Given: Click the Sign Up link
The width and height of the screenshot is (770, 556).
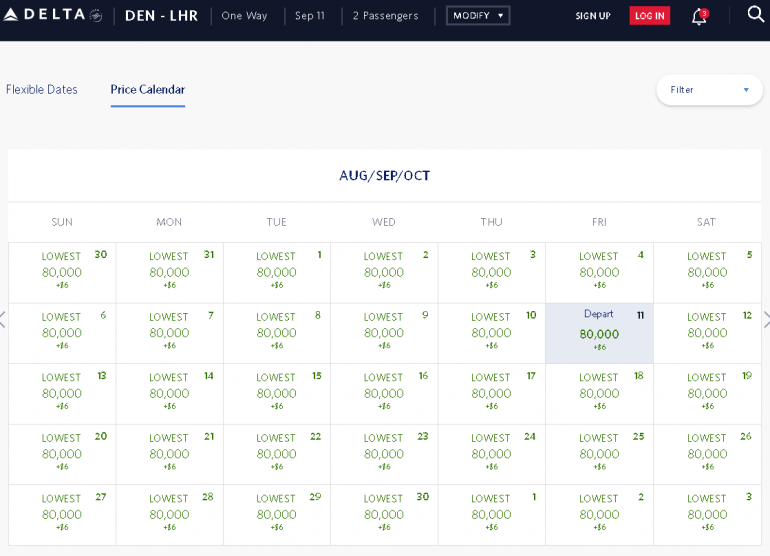Looking at the screenshot, I should click(593, 16).
